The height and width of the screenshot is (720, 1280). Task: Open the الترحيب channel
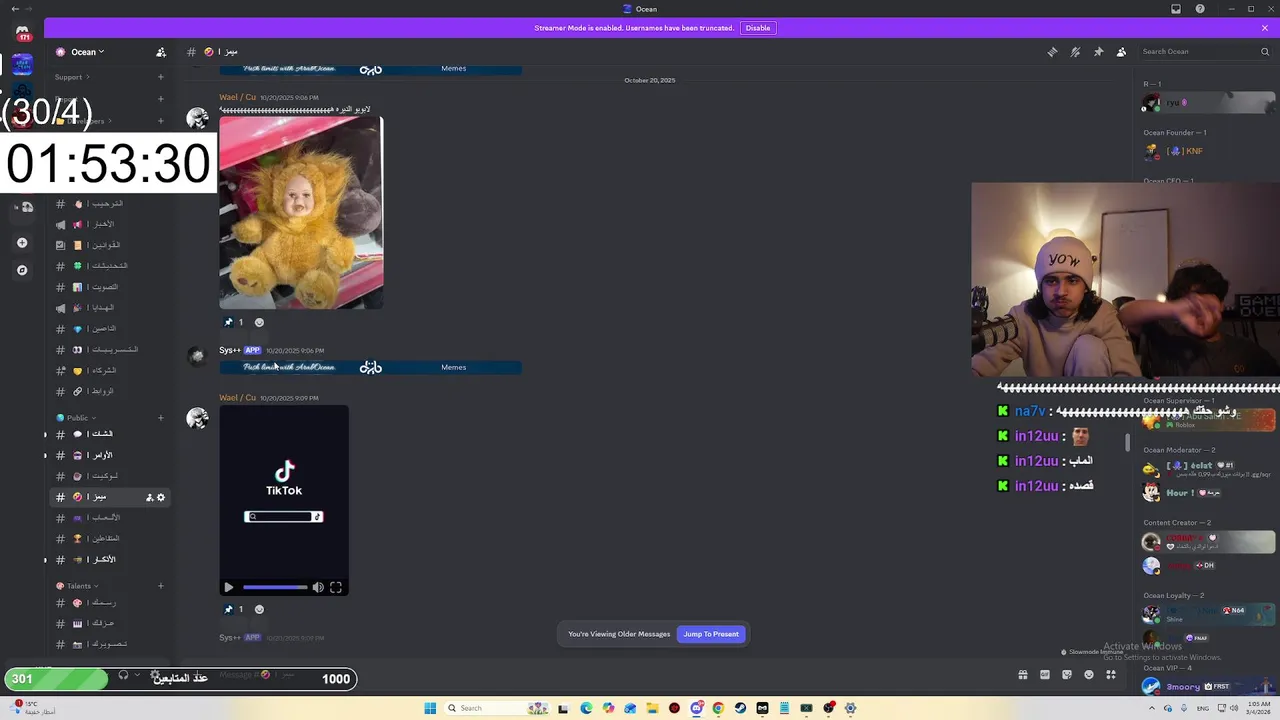(x=110, y=204)
